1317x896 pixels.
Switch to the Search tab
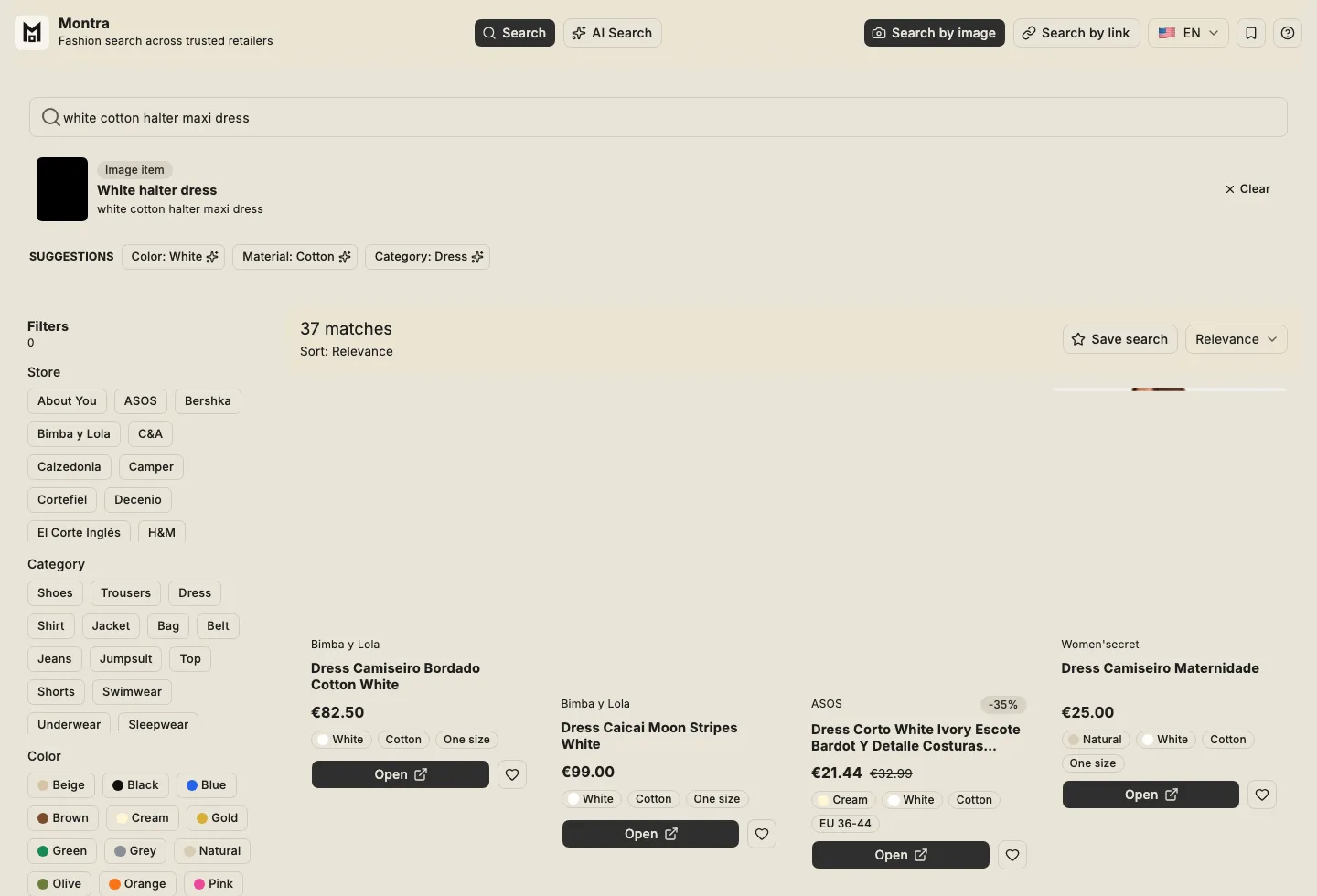515,33
